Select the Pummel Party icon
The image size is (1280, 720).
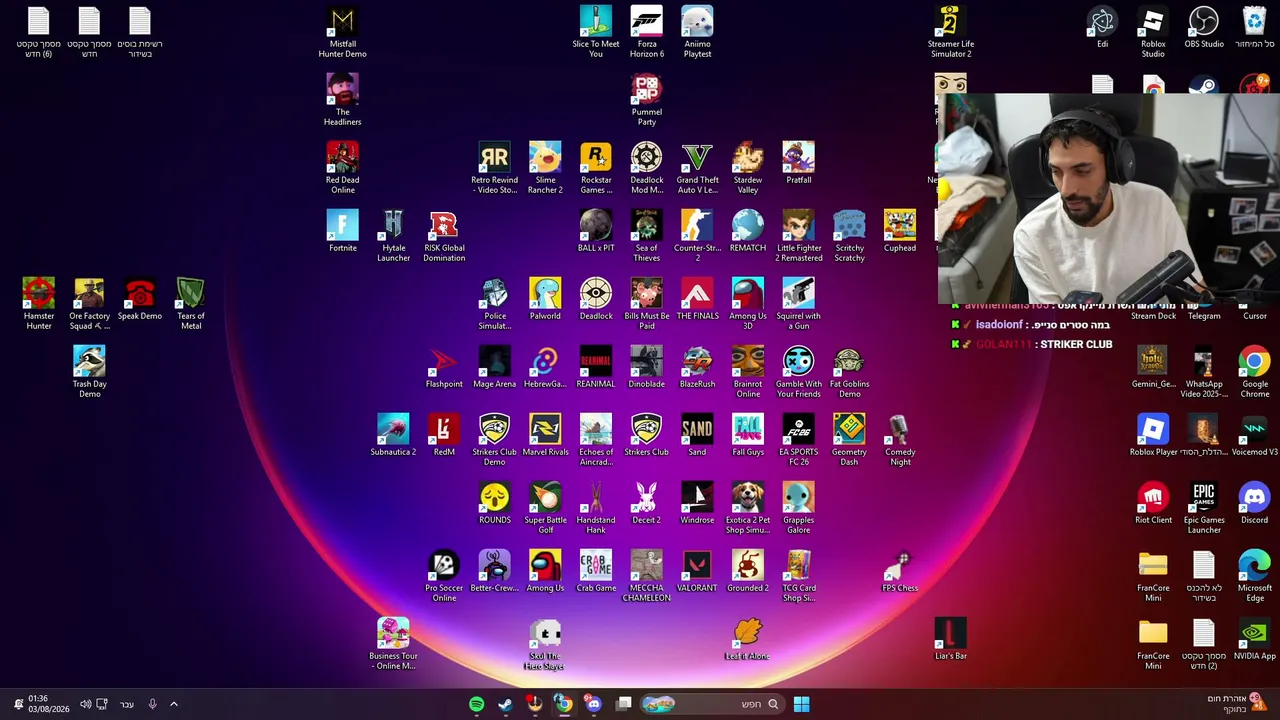pyautogui.click(x=646, y=100)
